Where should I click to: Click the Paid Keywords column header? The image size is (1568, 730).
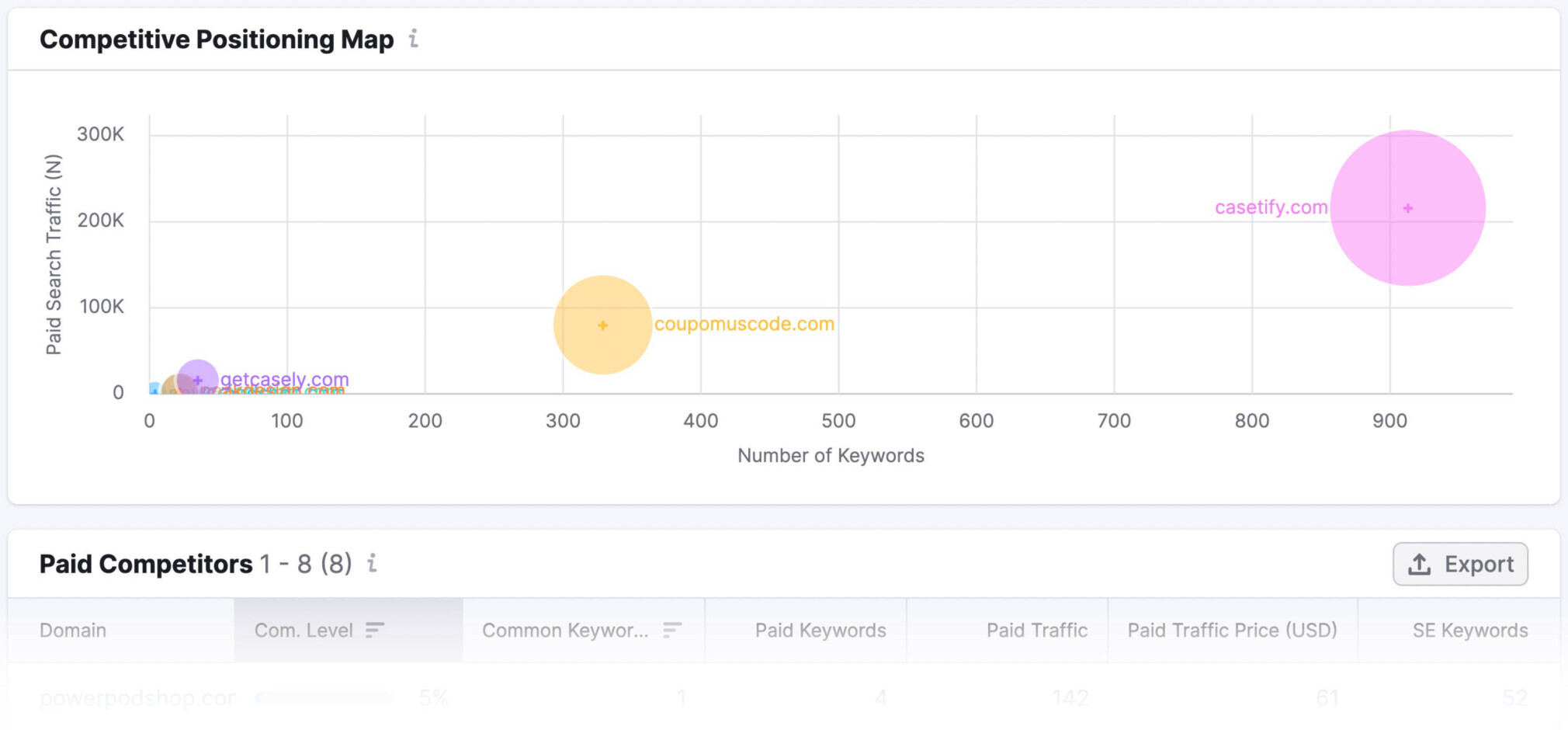click(820, 630)
